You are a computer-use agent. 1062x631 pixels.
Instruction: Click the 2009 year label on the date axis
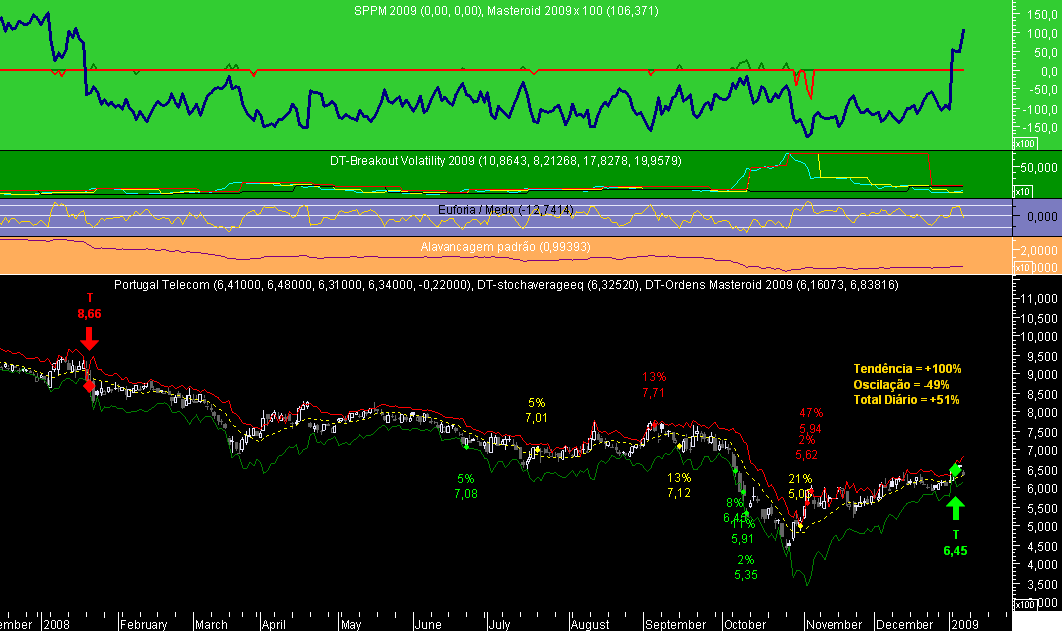pyautogui.click(x=964, y=624)
